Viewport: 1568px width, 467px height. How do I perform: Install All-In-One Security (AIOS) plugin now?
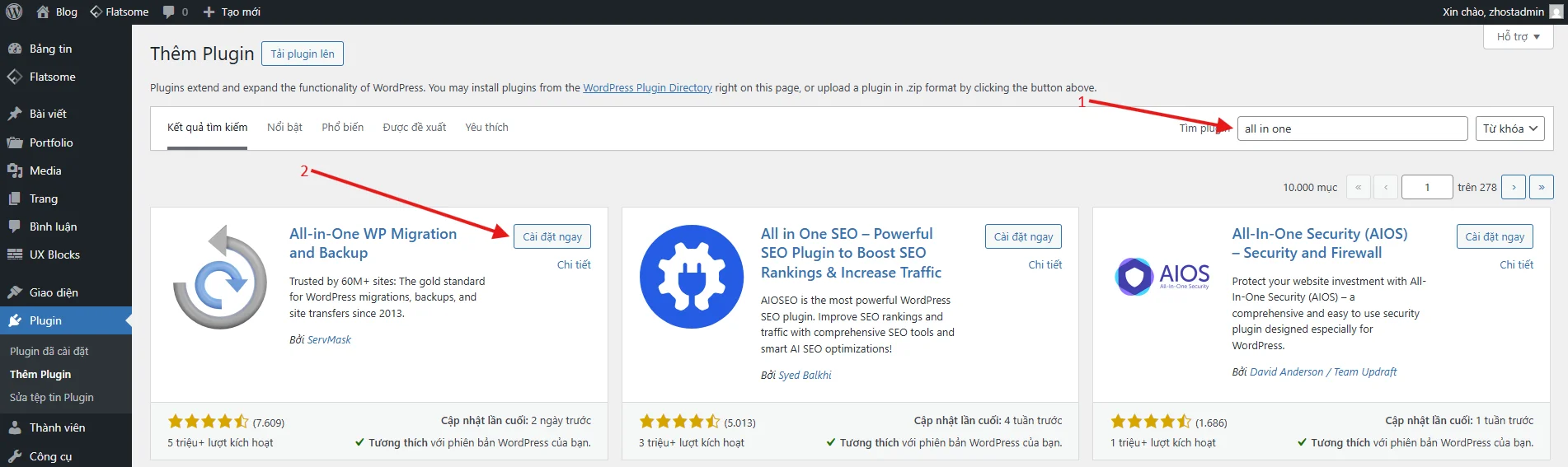(1495, 236)
